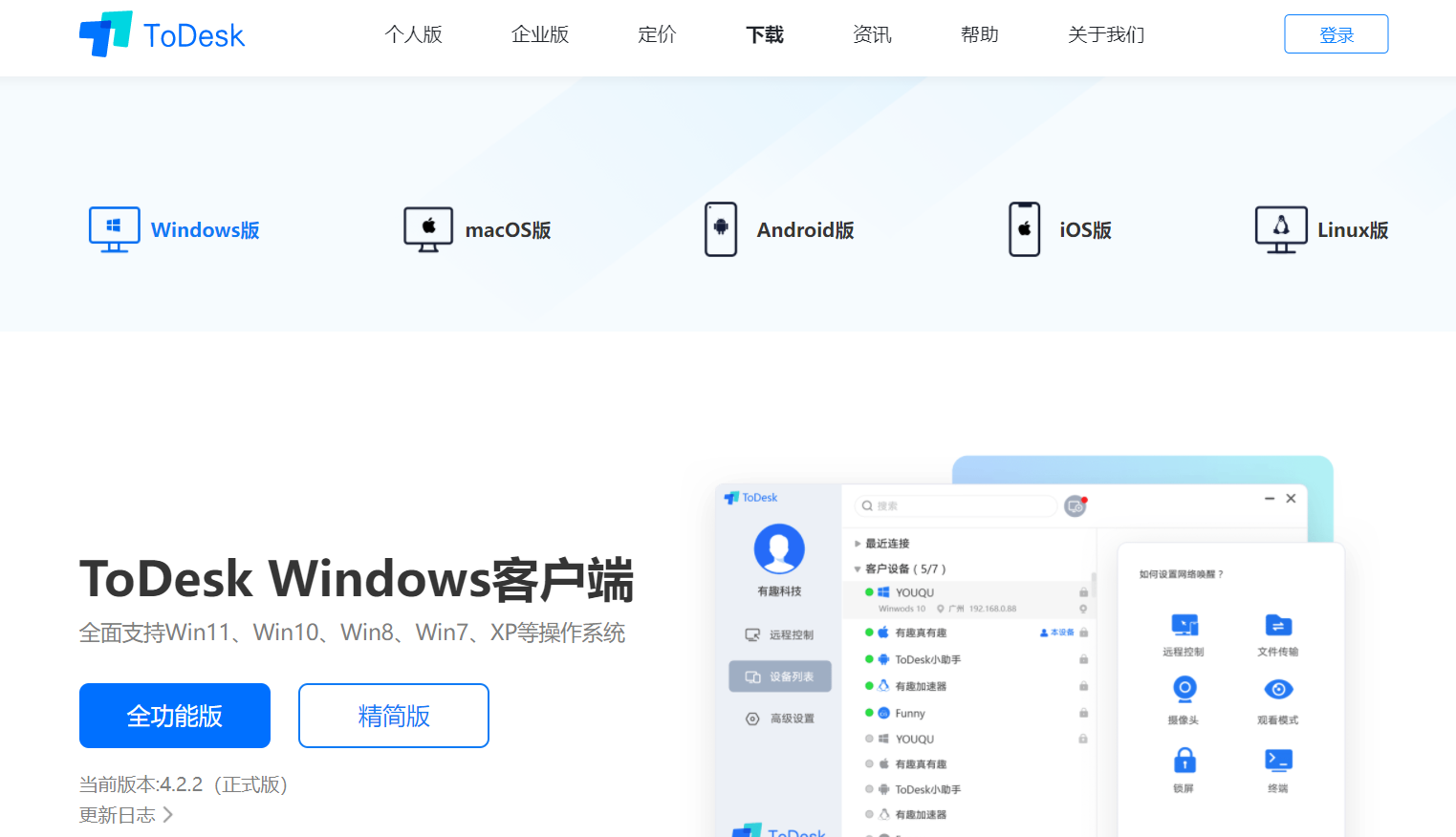This screenshot has height=837, width=1456.
Task: Click the 本设备 badge in the device list
Action: click(1057, 633)
